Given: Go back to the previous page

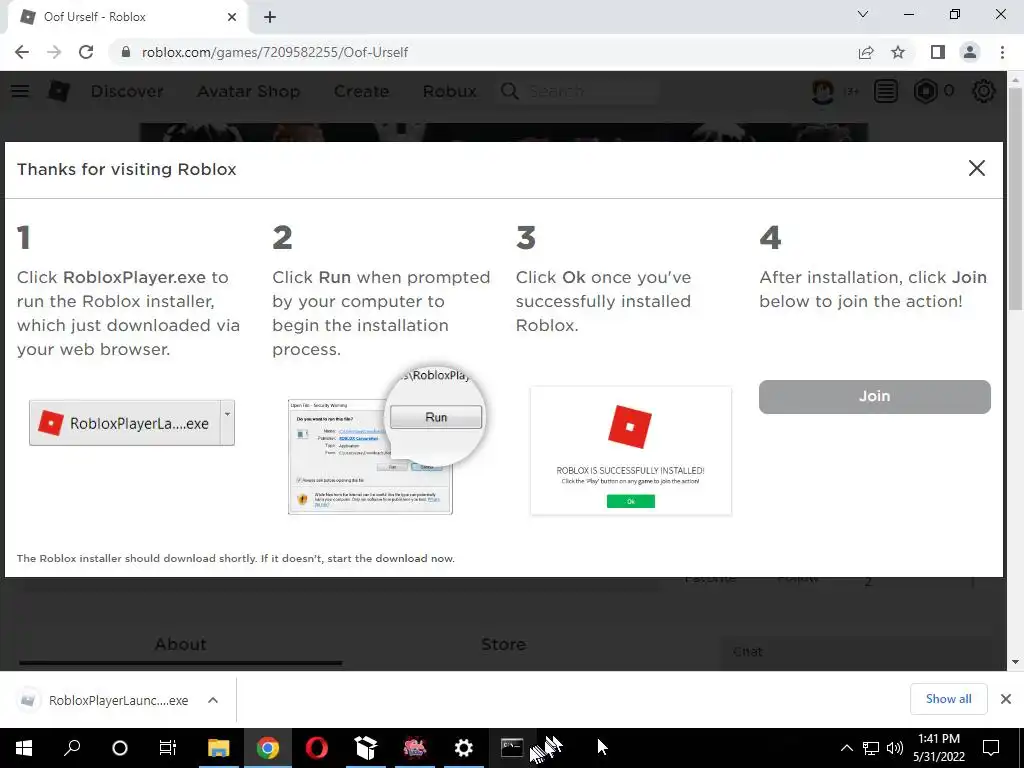Looking at the screenshot, I should (22, 52).
